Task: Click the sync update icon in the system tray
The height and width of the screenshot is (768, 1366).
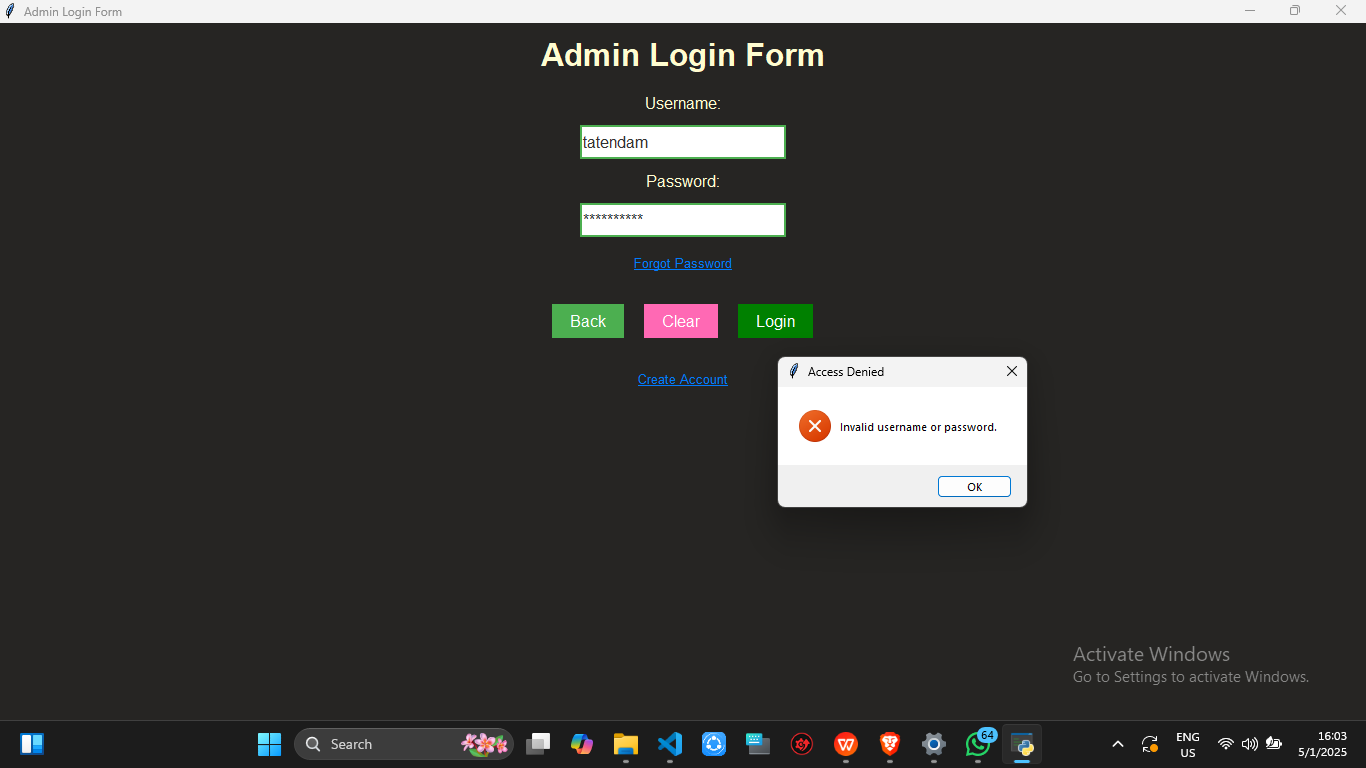Action: (1150, 744)
